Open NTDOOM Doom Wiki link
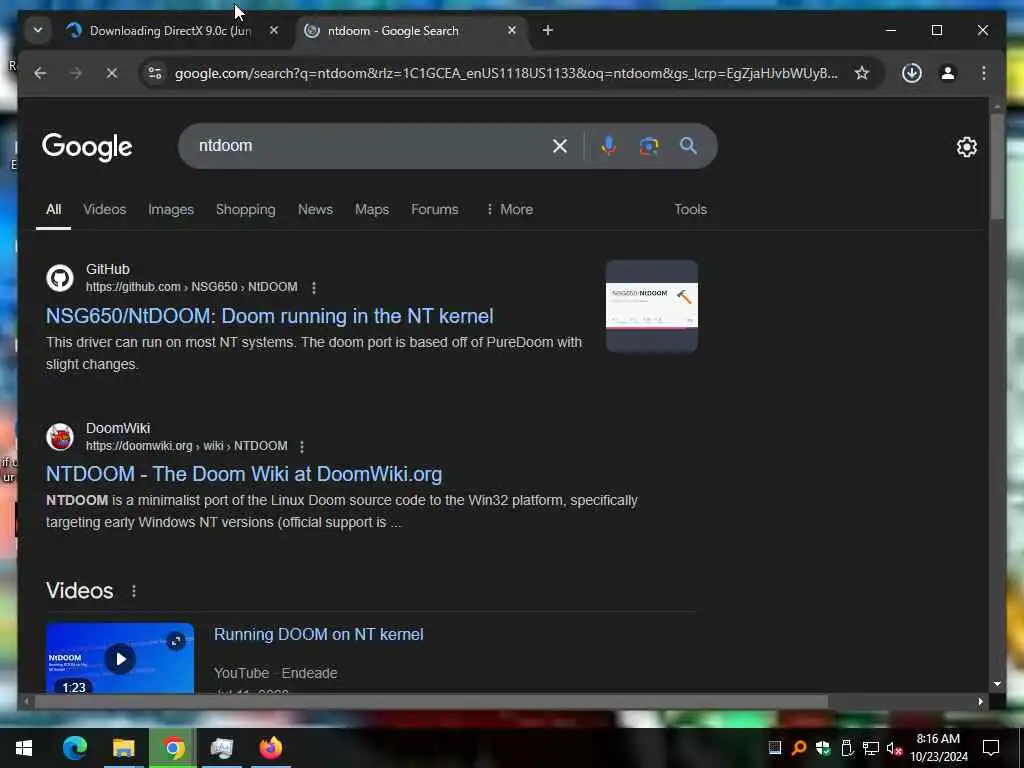Image resolution: width=1024 pixels, height=768 pixels. [x=244, y=474]
